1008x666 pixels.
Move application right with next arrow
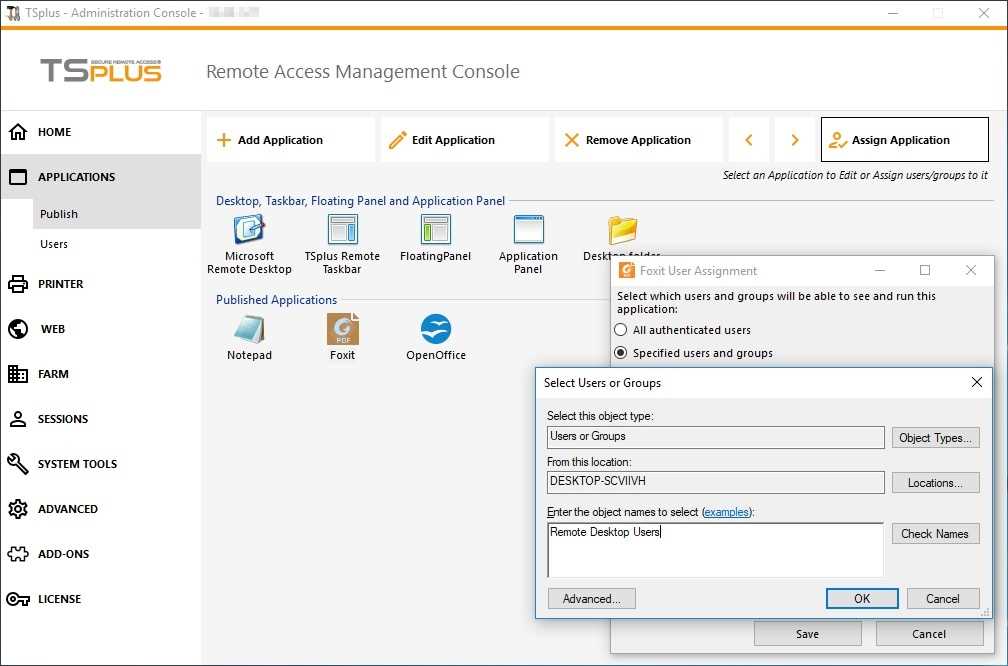point(795,140)
